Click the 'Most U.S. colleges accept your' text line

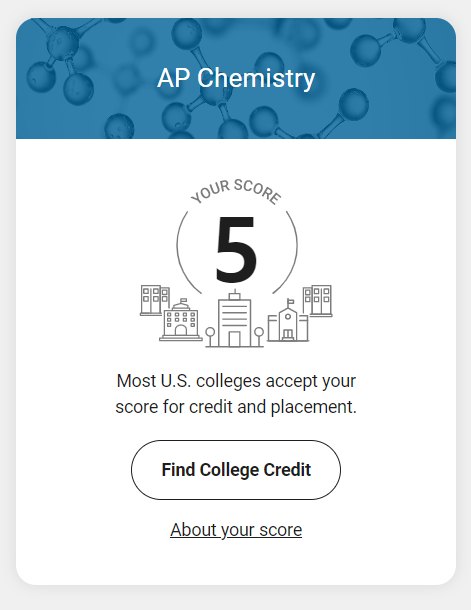(x=236, y=381)
